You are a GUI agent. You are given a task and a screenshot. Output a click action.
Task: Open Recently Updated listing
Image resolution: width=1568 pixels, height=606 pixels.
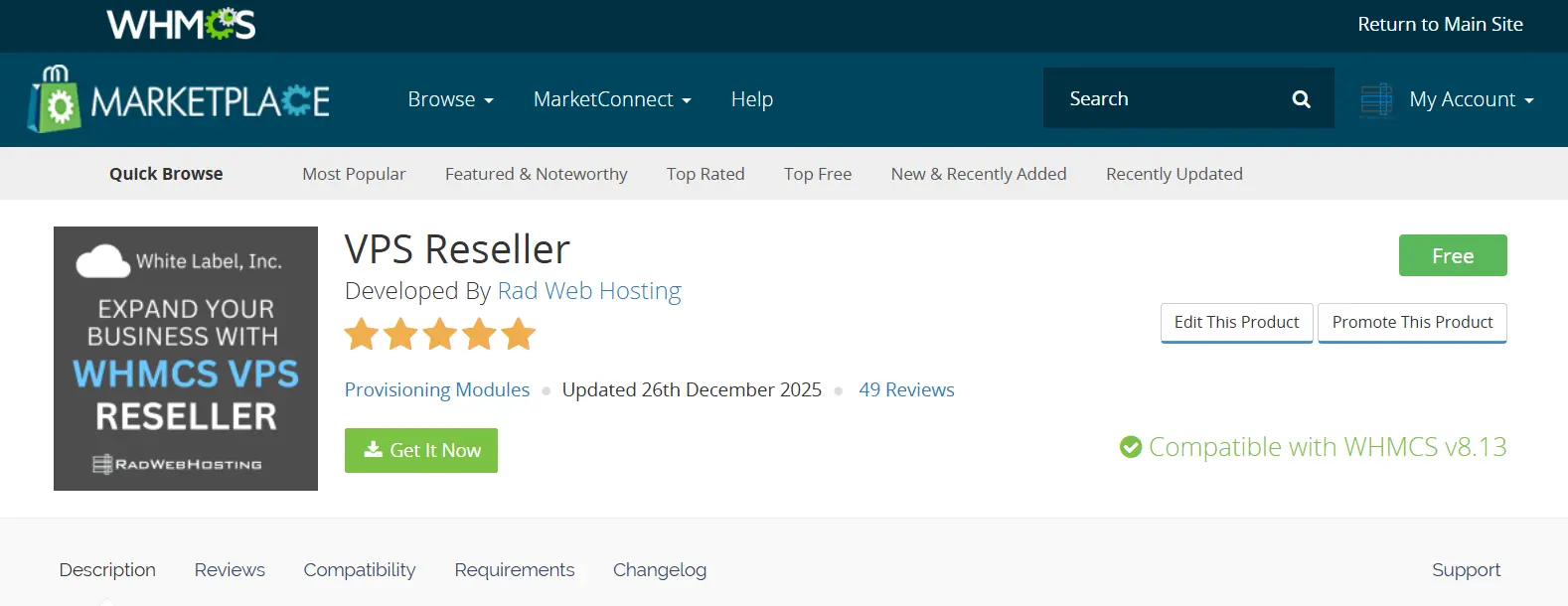(x=1175, y=174)
